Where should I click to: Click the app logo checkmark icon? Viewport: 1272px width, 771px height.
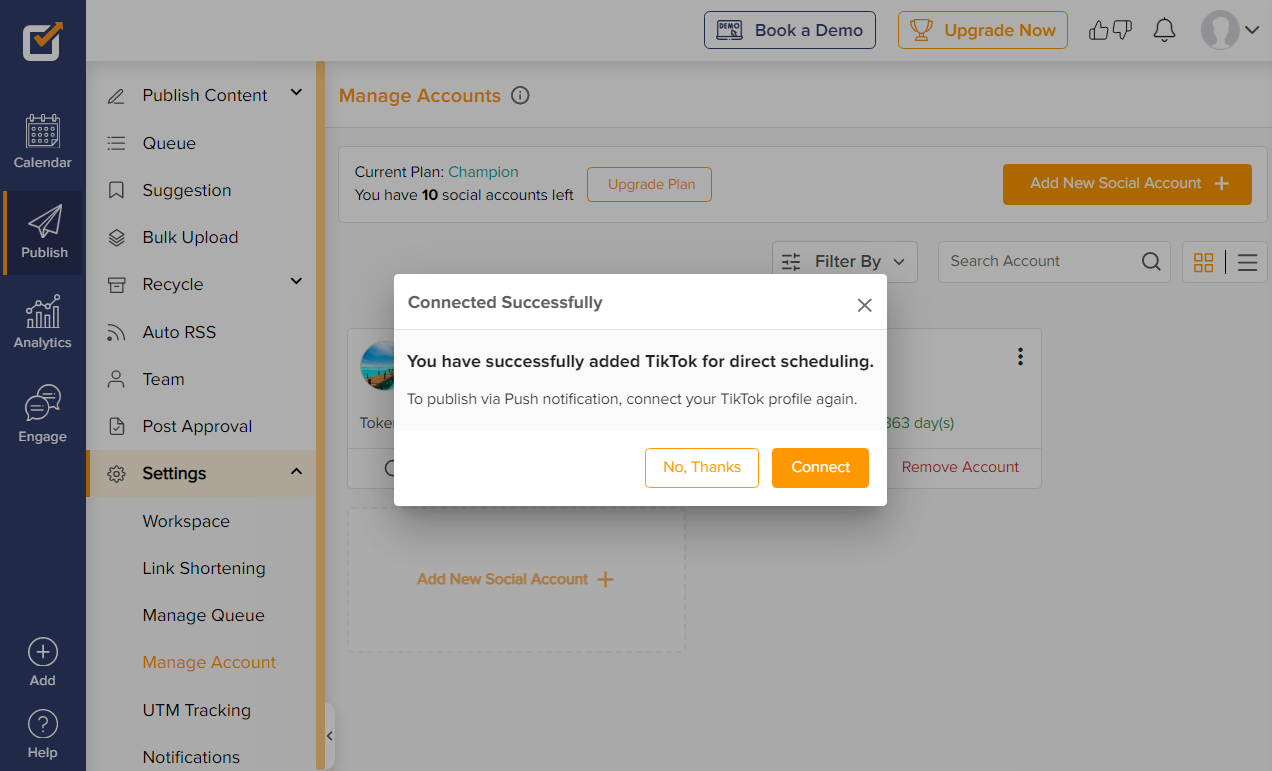click(x=43, y=40)
